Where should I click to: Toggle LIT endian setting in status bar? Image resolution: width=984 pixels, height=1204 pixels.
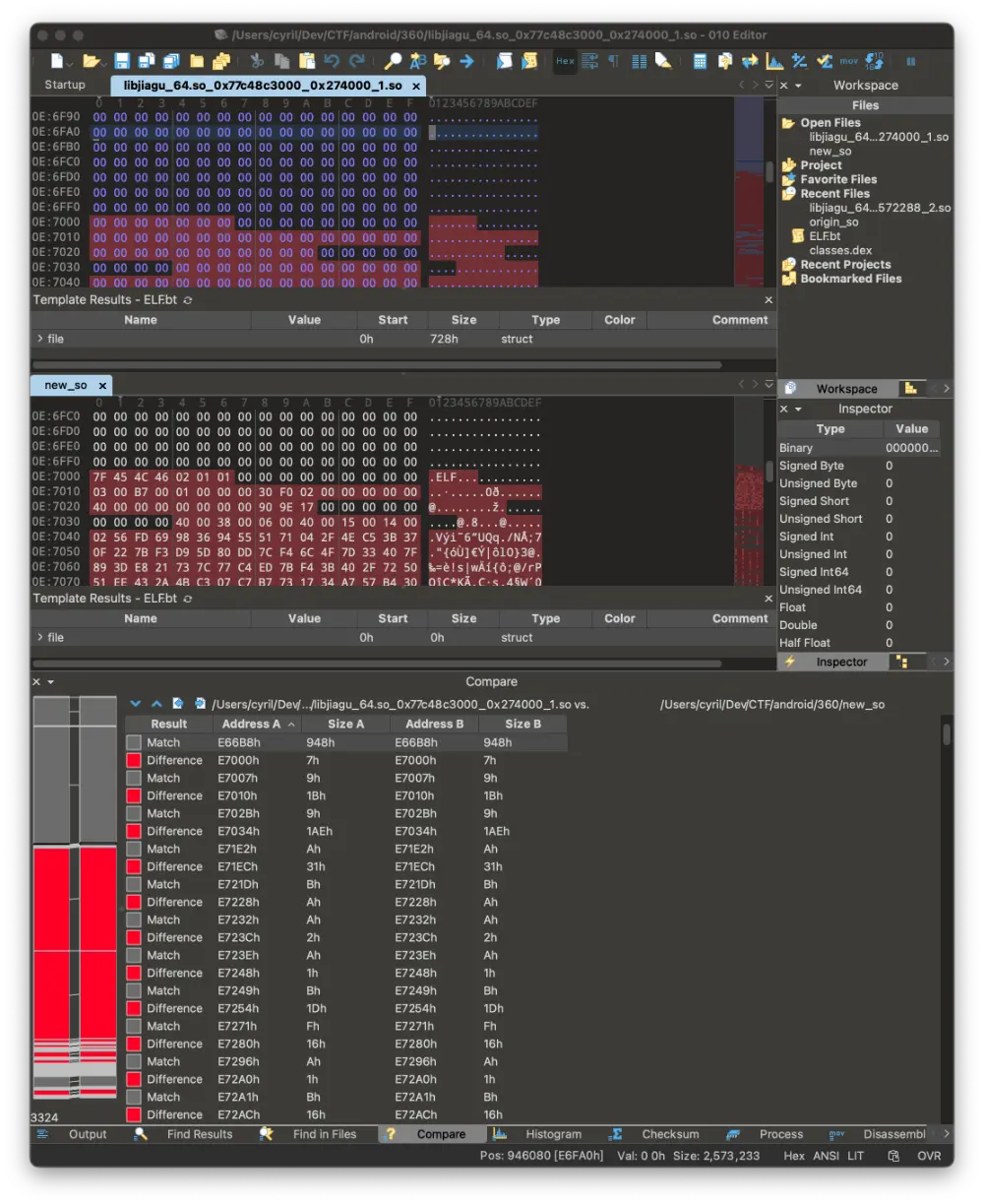click(x=854, y=1156)
